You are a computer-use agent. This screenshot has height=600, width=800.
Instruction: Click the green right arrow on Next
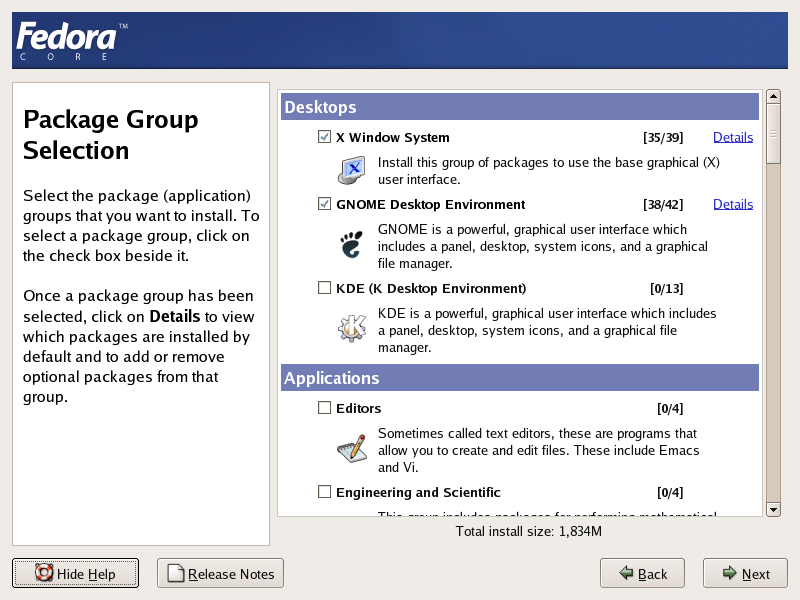(730, 572)
